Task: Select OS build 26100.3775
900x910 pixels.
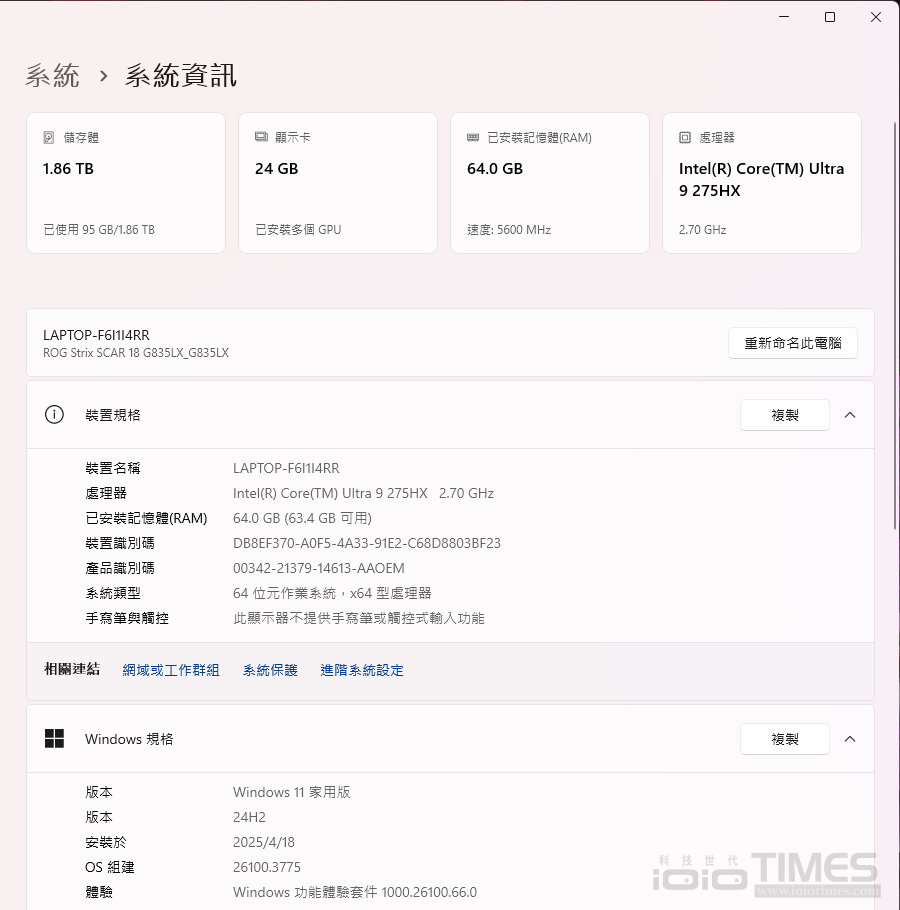Action: pos(267,867)
